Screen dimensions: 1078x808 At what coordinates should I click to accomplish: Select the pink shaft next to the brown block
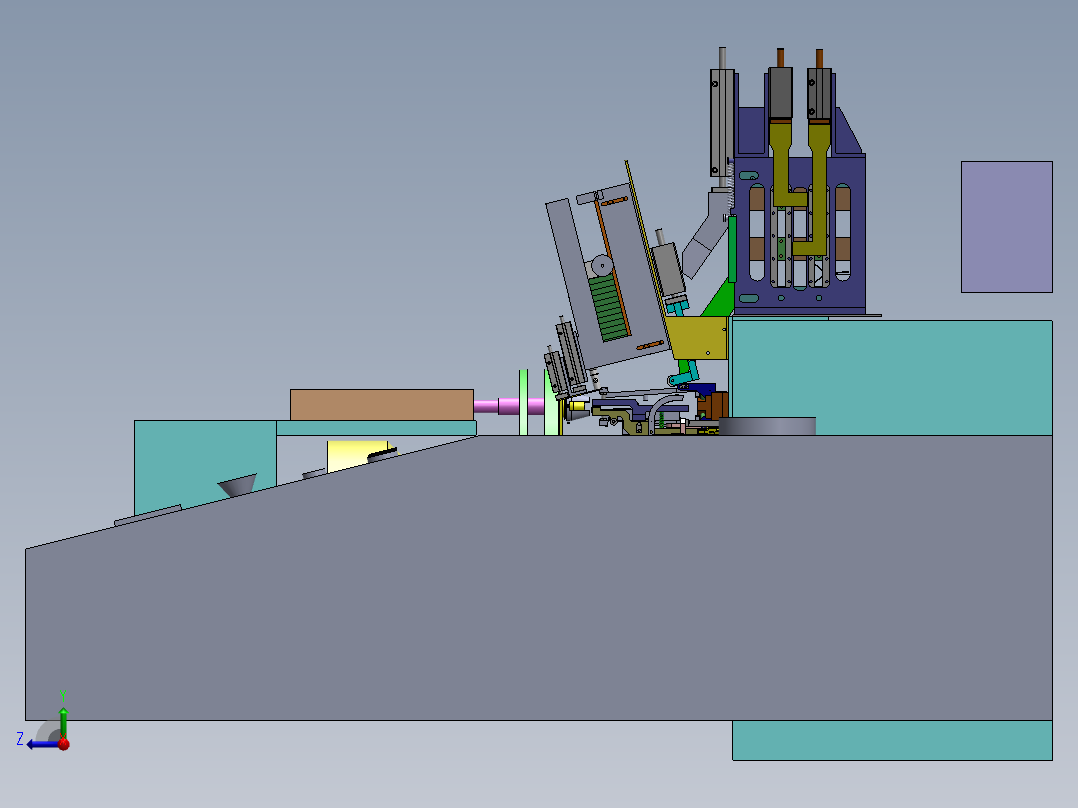pyautogui.click(x=509, y=406)
